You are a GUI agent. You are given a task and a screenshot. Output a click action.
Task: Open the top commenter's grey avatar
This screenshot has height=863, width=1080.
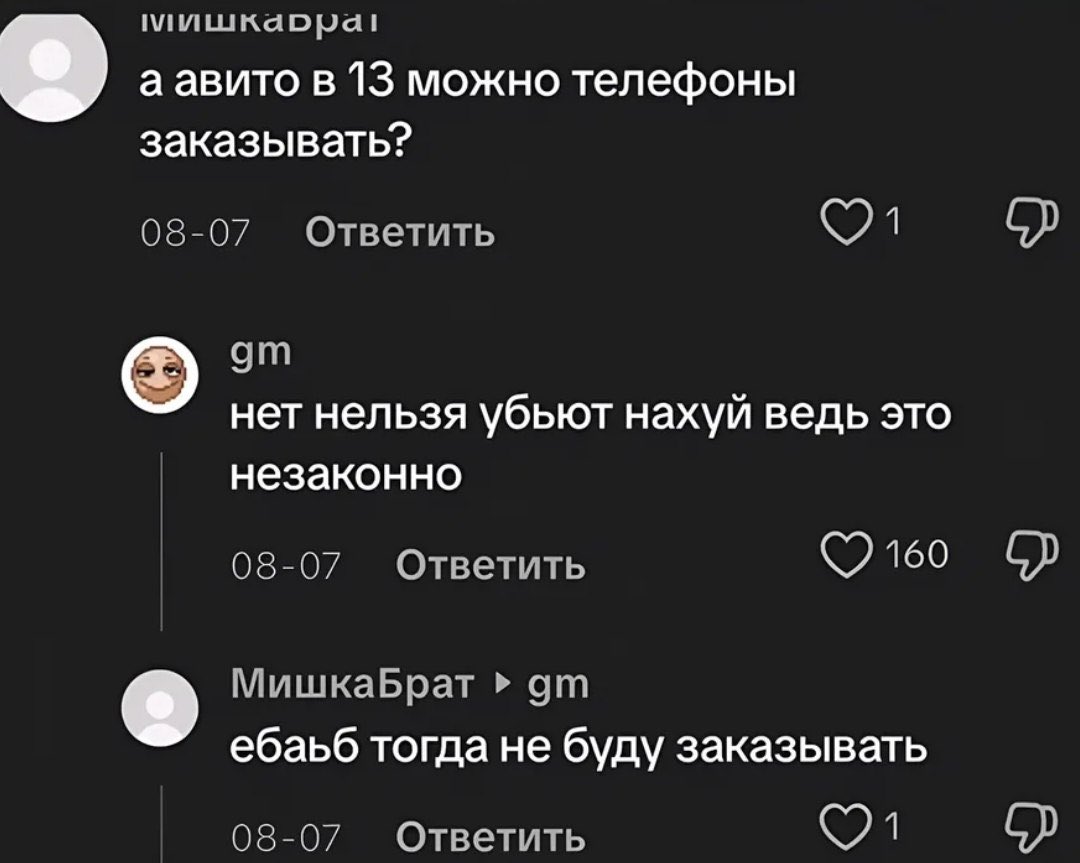(x=52, y=67)
